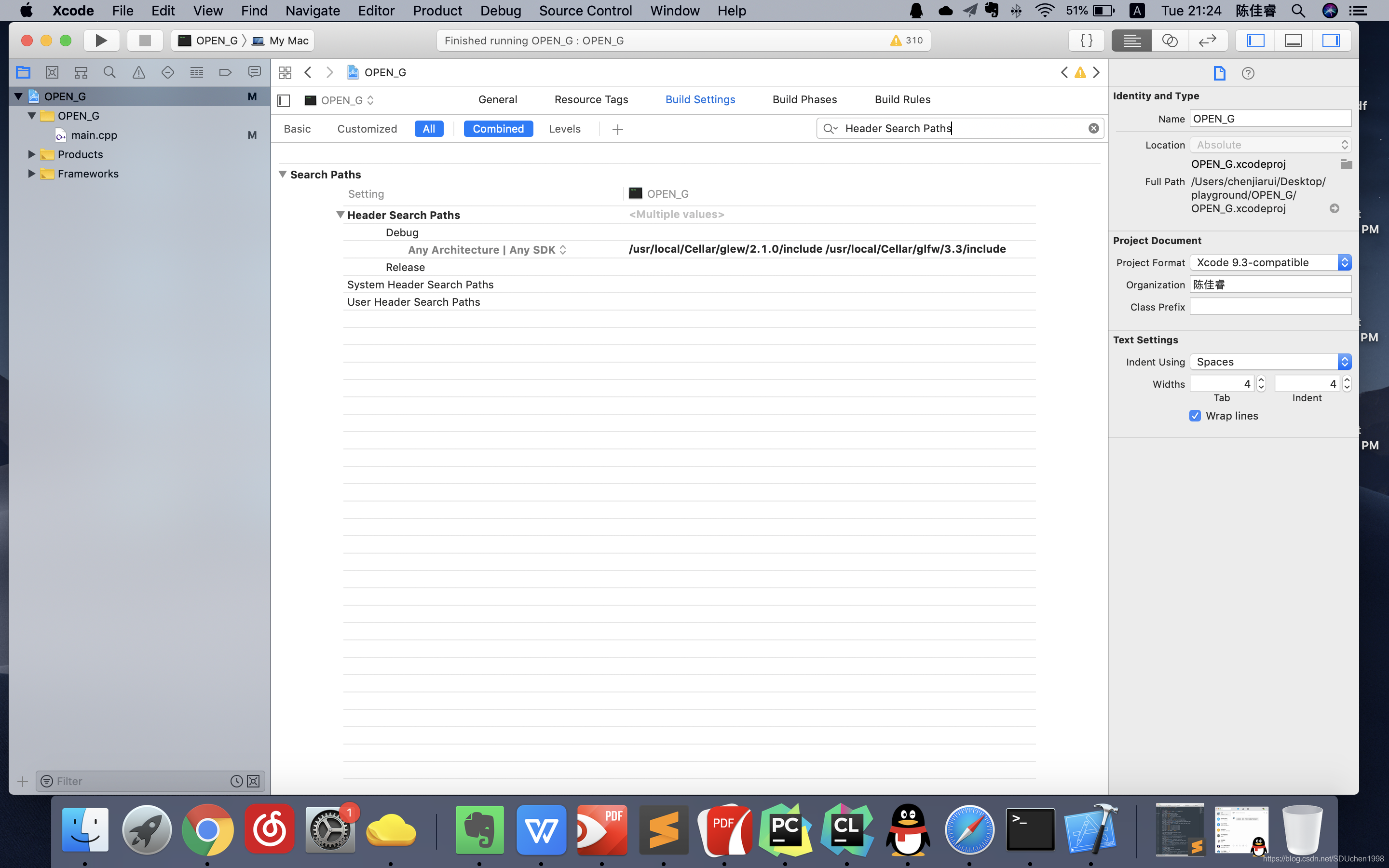Open the related items grid menu

click(x=285, y=72)
